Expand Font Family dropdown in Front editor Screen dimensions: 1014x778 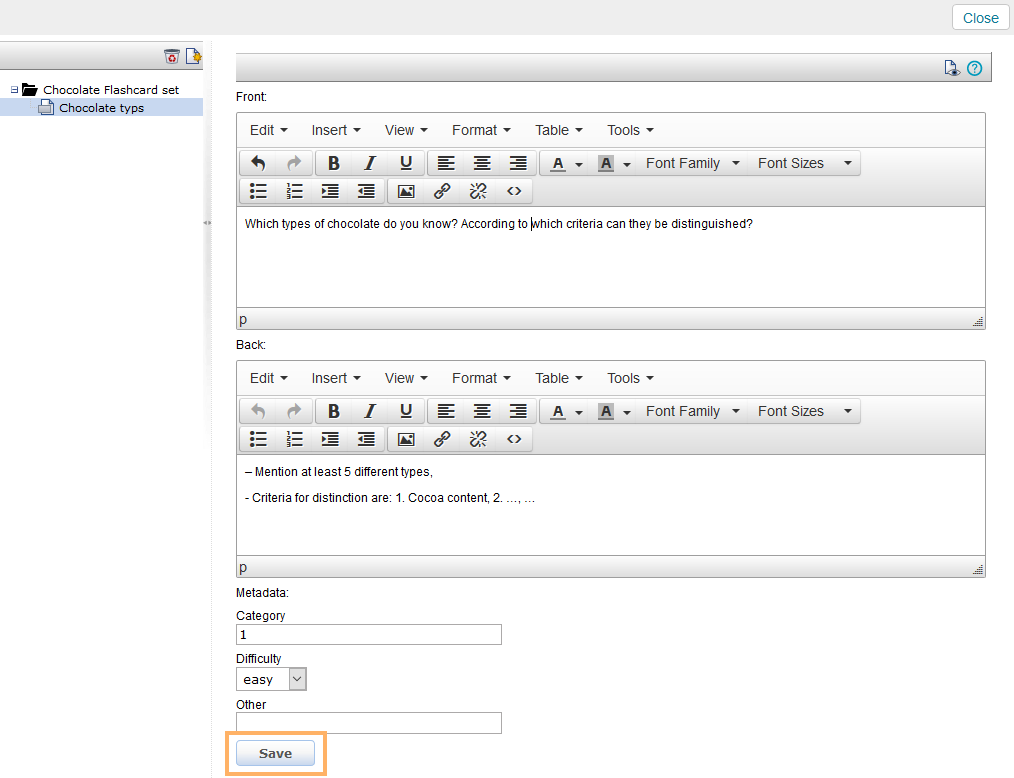693,163
